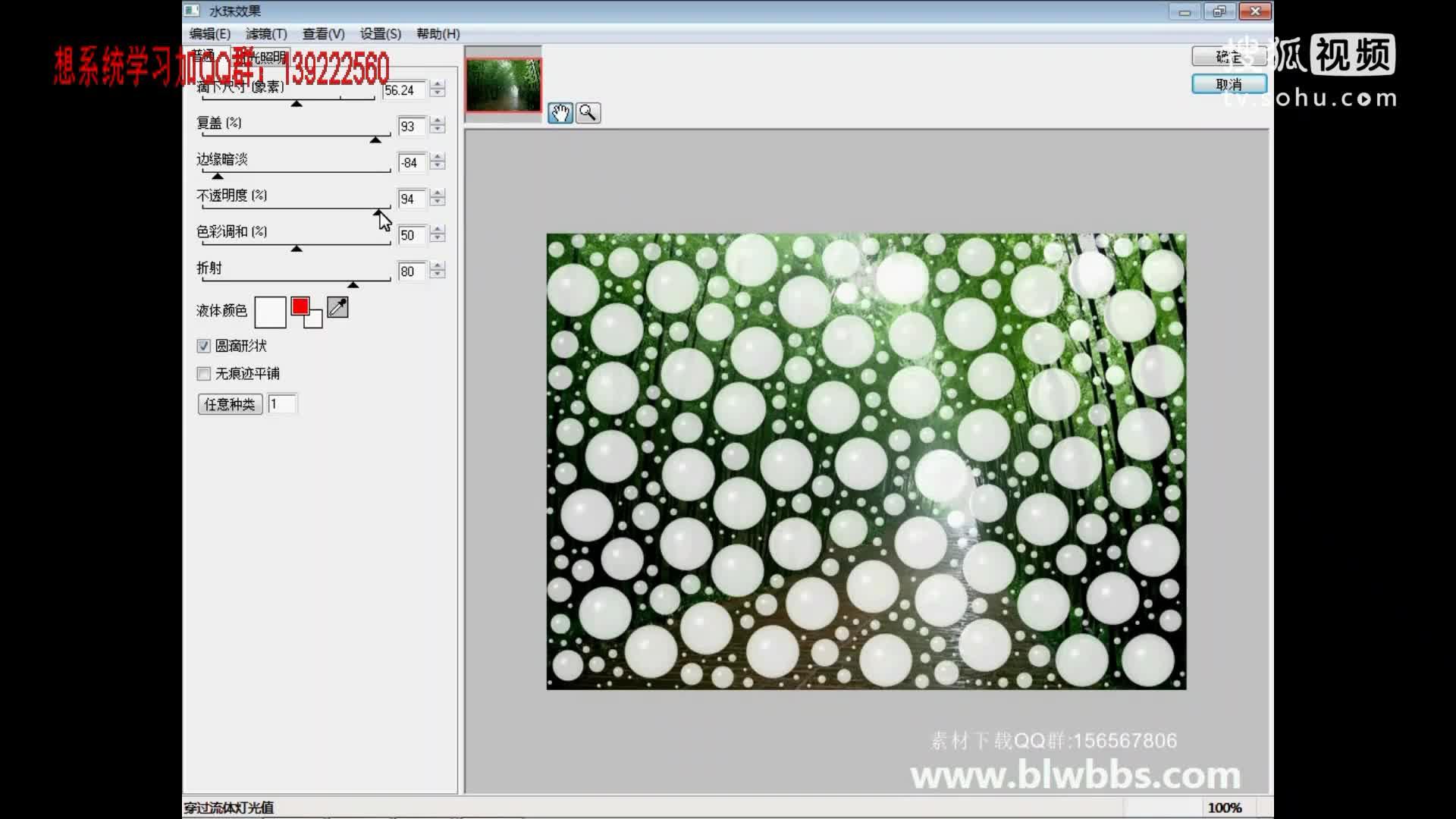The image size is (1456, 819).
Task: Open the large liquid color swatch
Action: pyautogui.click(x=270, y=312)
